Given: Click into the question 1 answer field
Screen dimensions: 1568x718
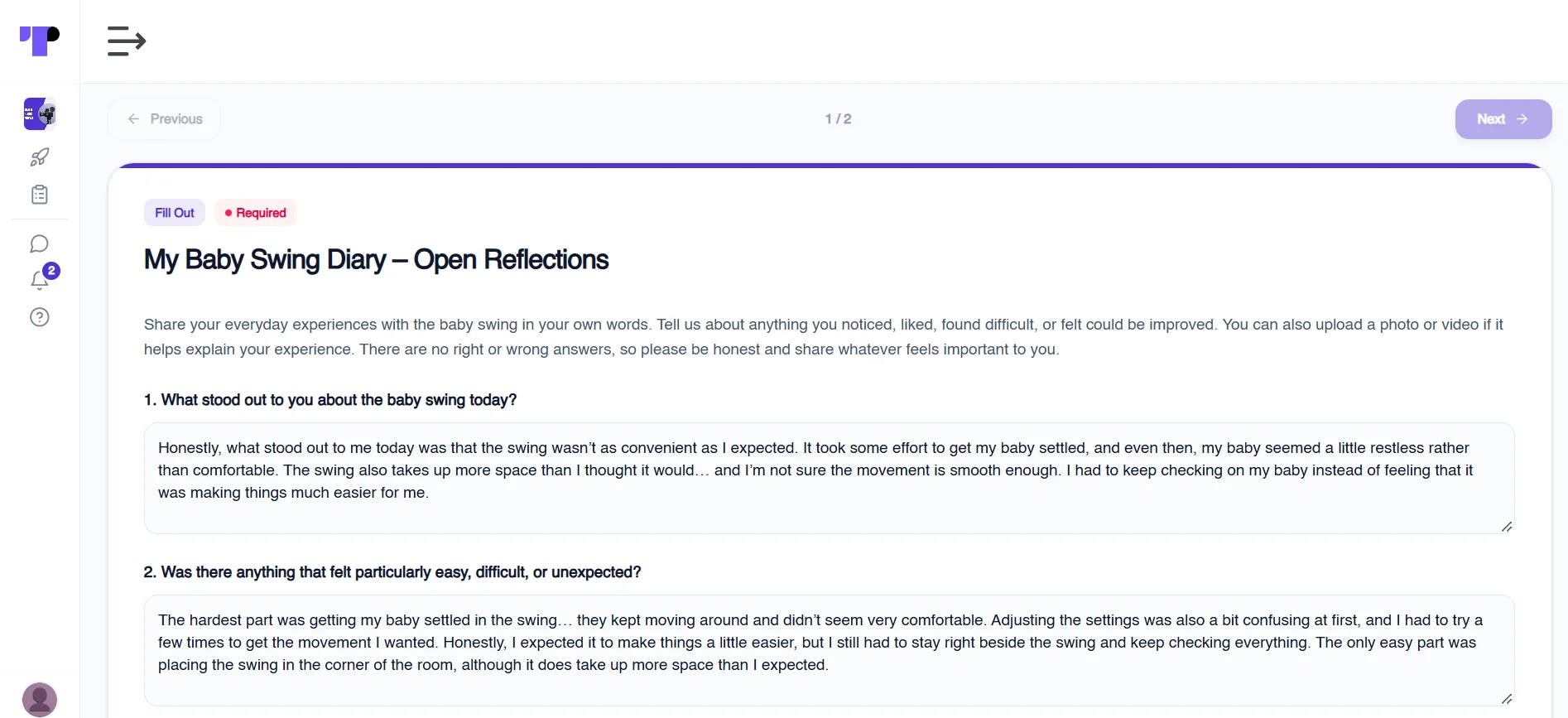Looking at the screenshot, I should coord(829,478).
